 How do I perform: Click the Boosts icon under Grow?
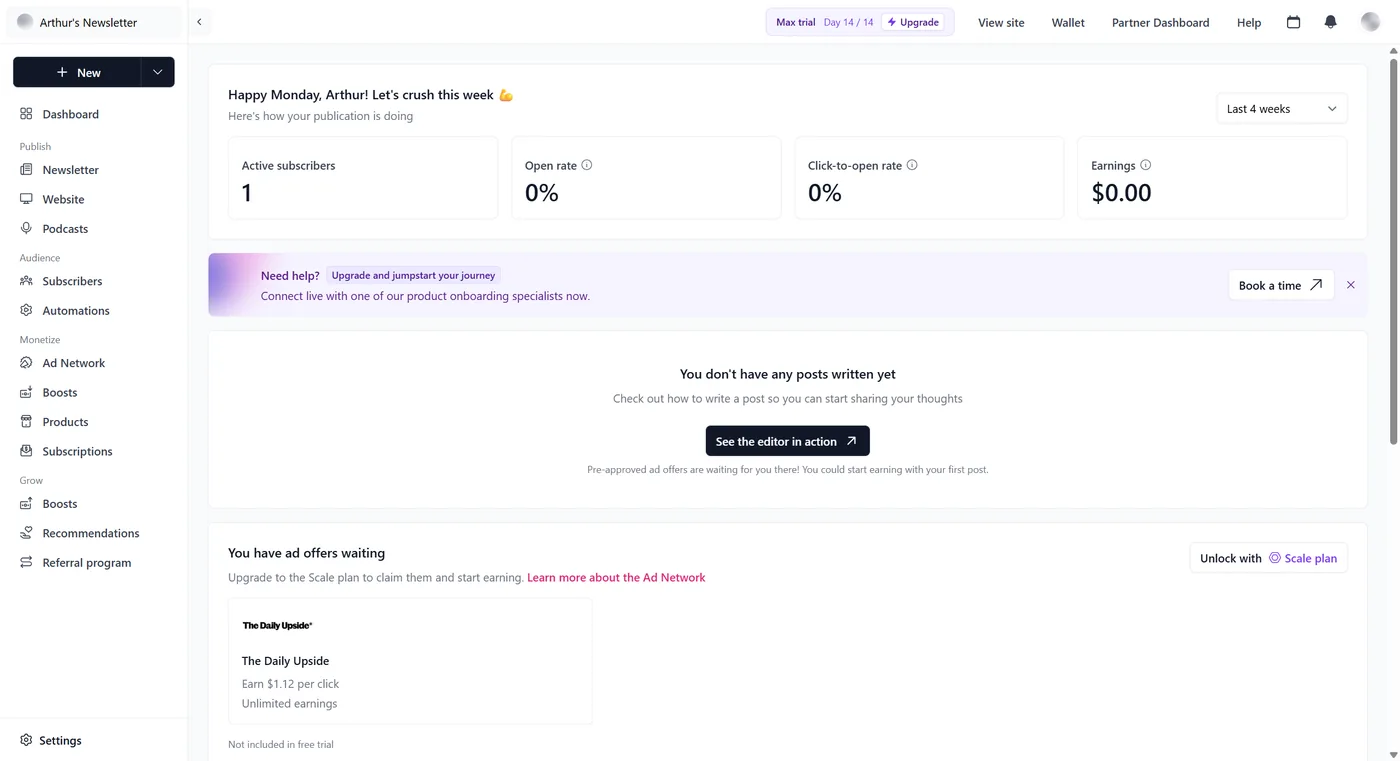pos(26,504)
